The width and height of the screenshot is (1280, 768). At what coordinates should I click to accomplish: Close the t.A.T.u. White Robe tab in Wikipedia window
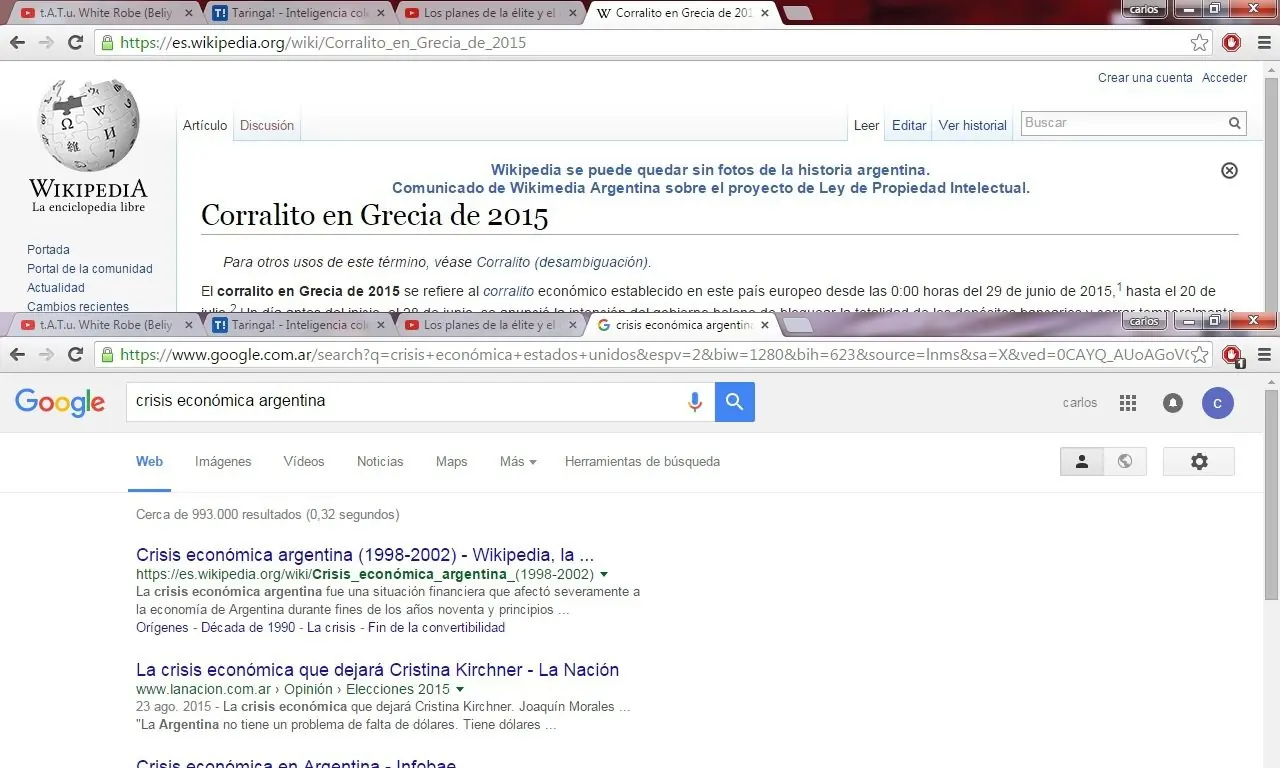click(x=189, y=14)
